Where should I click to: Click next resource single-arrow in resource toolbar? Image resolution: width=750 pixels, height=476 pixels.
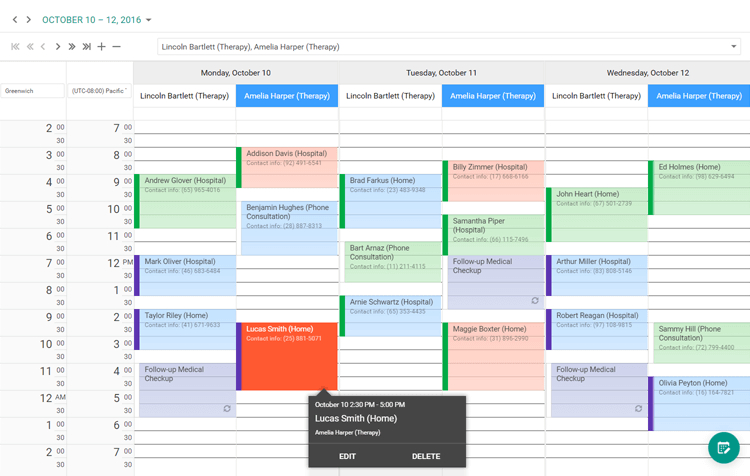point(58,46)
